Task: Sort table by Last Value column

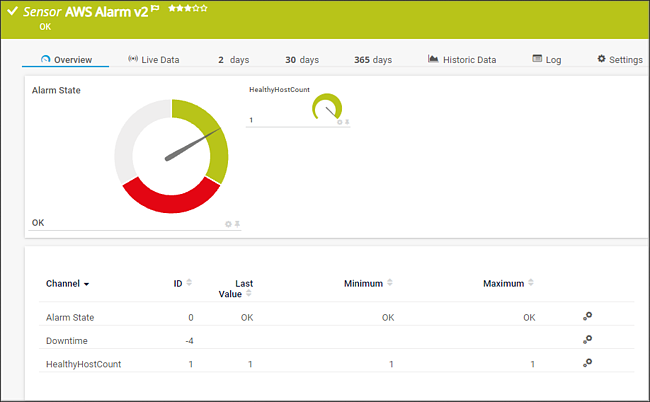Action: pyautogui.click(x=236, y=288)
